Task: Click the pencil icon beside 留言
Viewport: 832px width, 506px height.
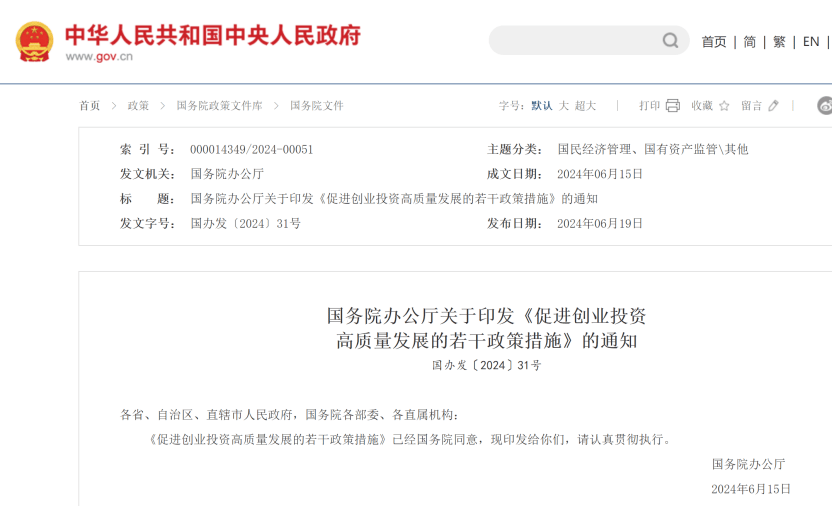Action: (x=774, y=106)
